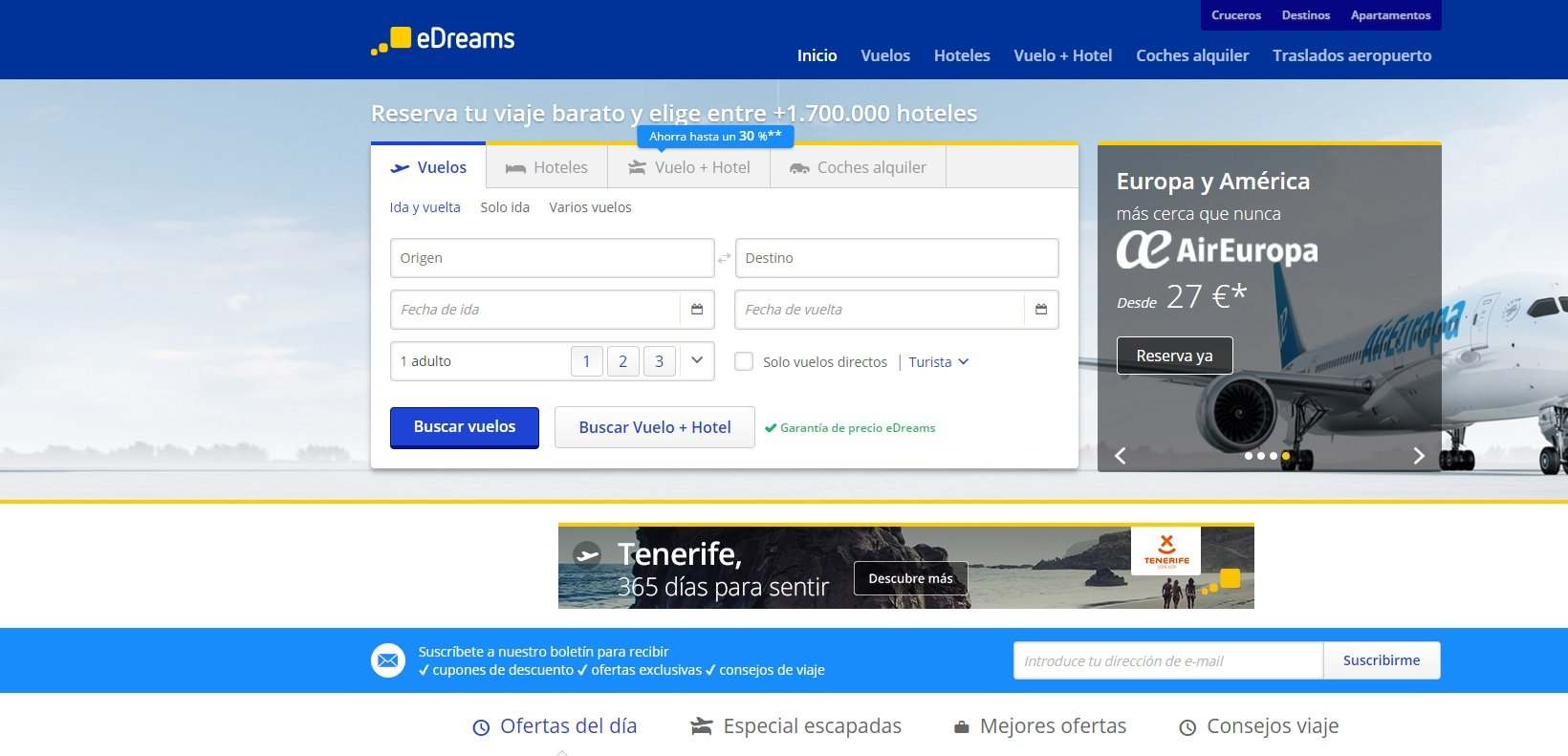The image size is (1568, 756).
Task: Click the Destinos top link
Action: (x=1306, y=15)
